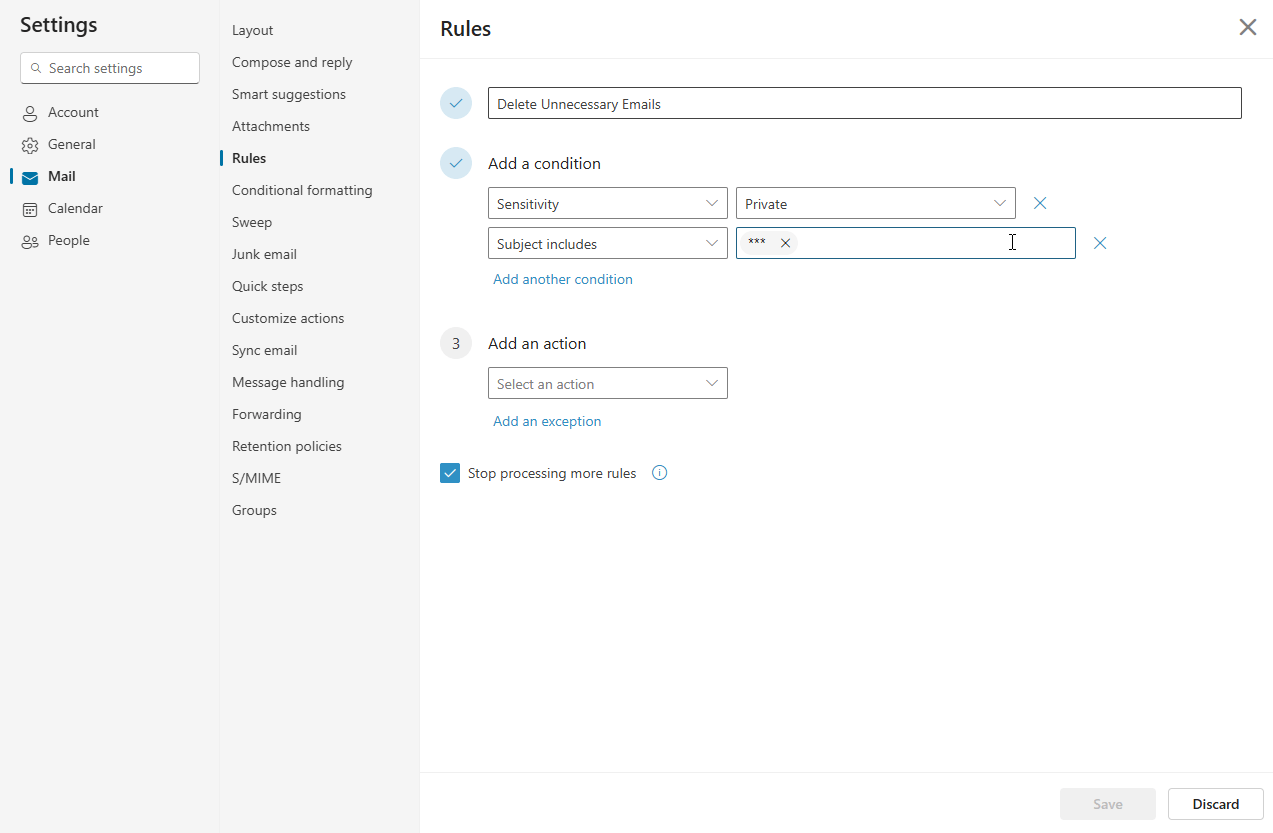Close the Rules settings dialog

click(x=1247, y=28)
